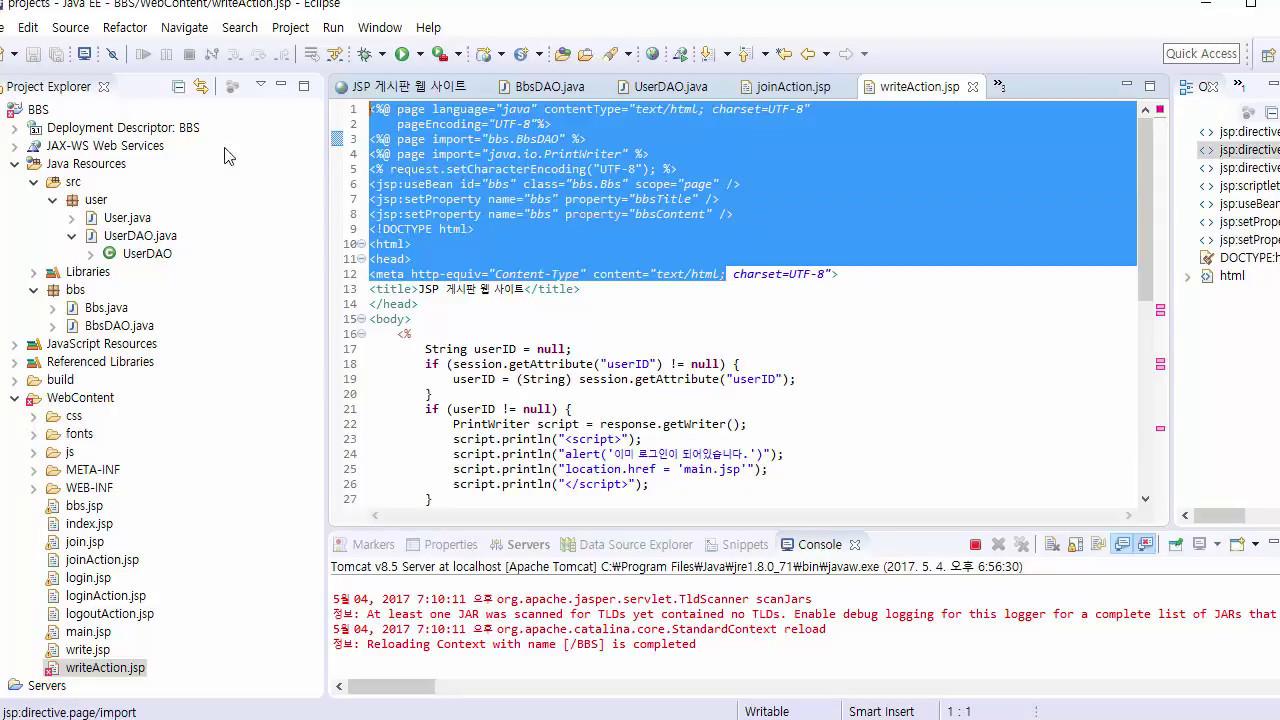
Task: Open the Source menu
Action: (x=70, y=28)
